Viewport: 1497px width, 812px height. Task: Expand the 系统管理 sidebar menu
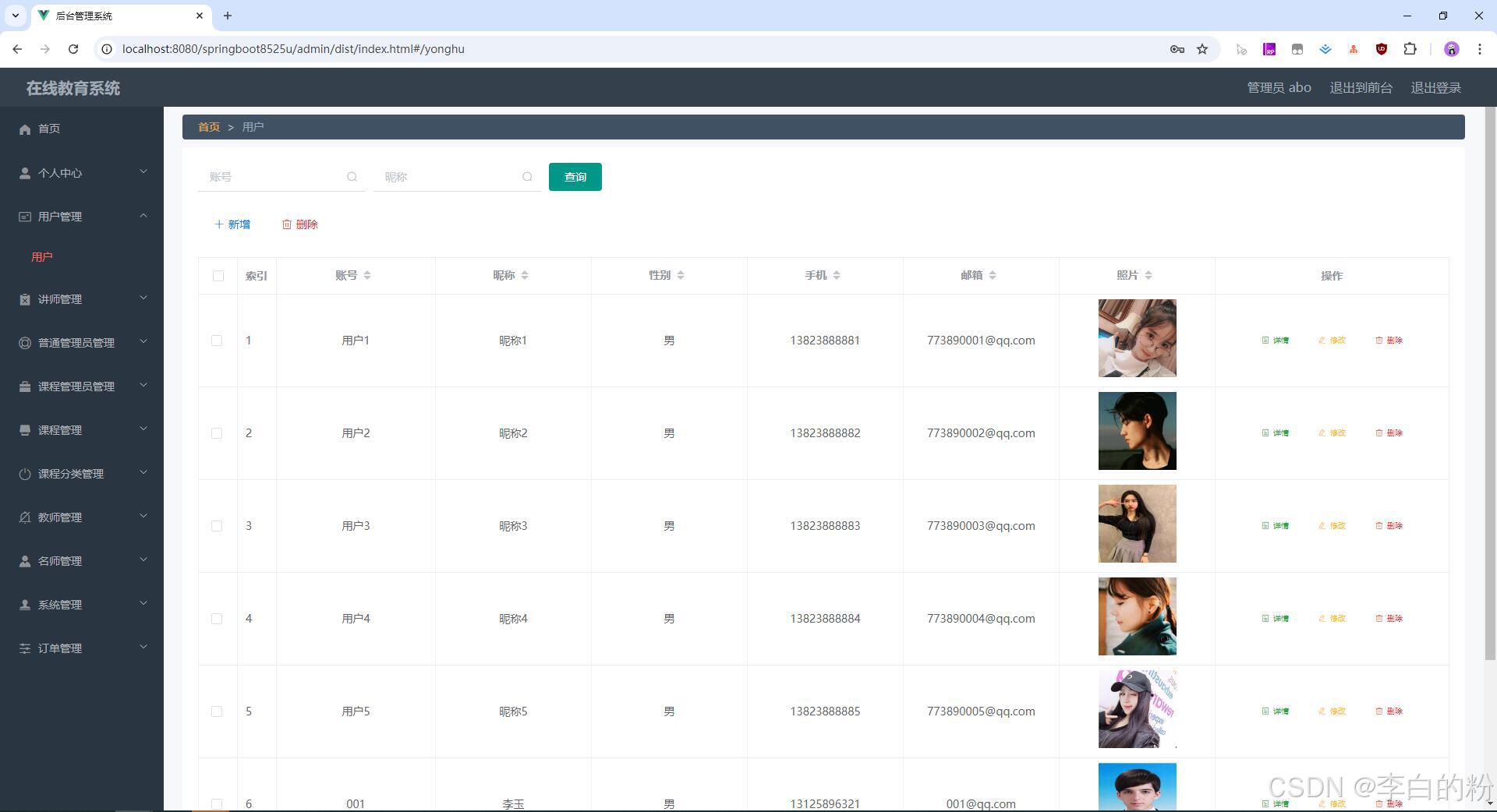pyautogui.click(x=82, y=605)
